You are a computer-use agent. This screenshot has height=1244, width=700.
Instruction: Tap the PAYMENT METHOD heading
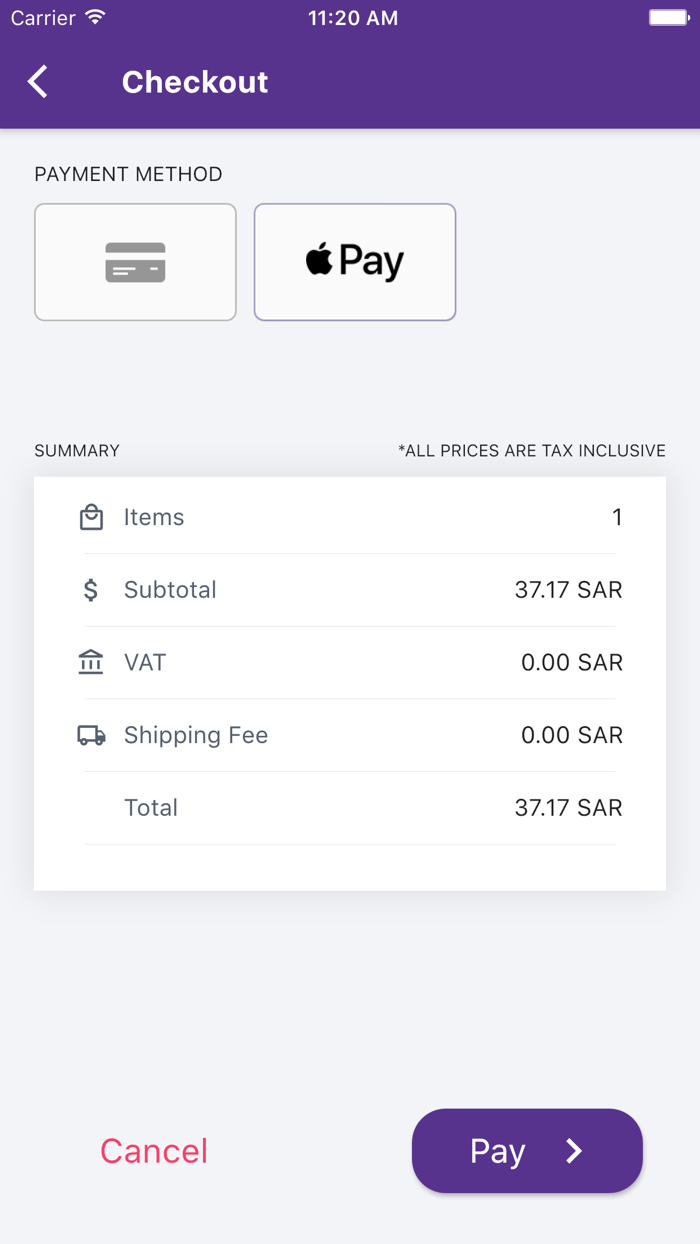click(x=128, y=174)
